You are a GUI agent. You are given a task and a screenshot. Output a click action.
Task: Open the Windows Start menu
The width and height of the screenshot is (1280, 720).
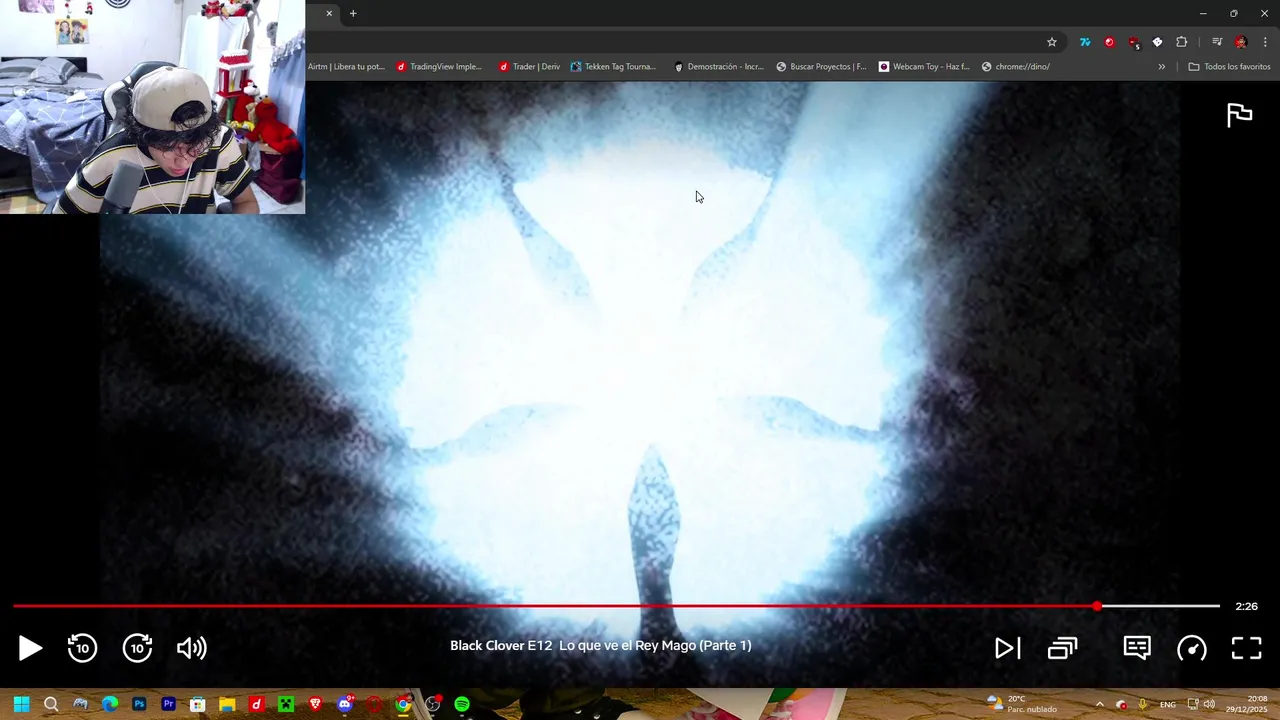coord(21,704)
